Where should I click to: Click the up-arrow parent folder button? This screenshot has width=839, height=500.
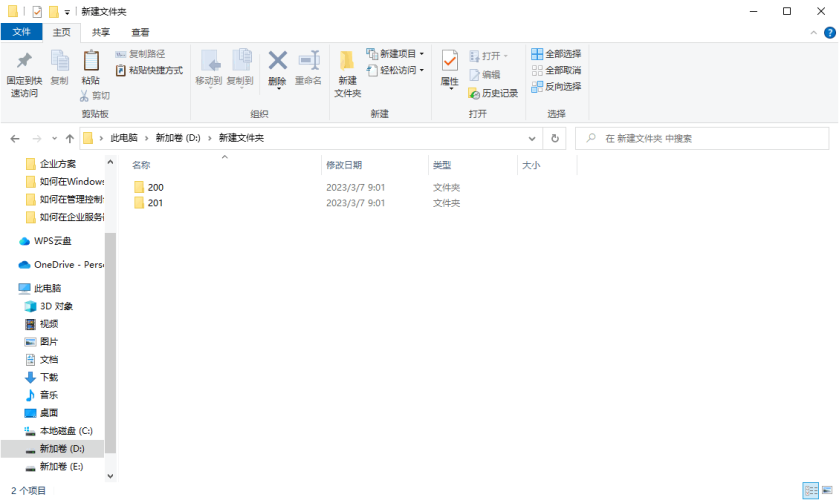[69, 139]
